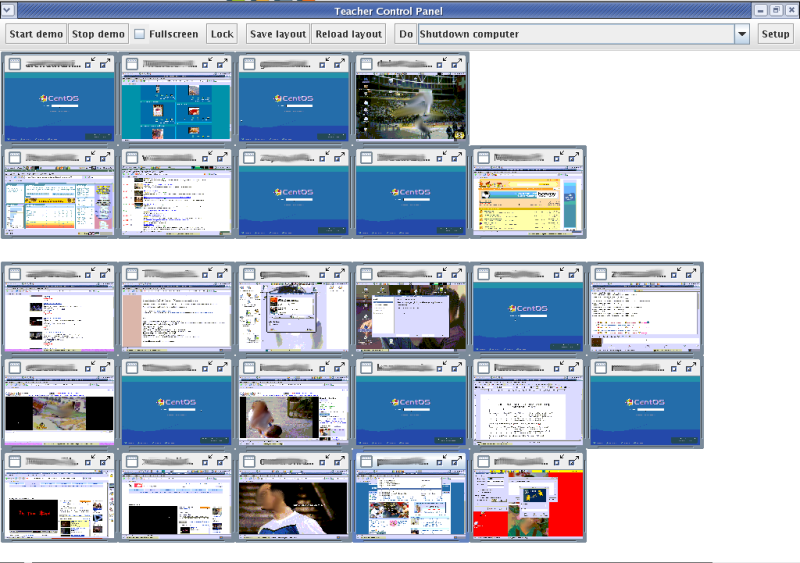The height and width of the screenshot is (563, 800).
Task: Click the Start demo button
Action: (x=36, y=34)
